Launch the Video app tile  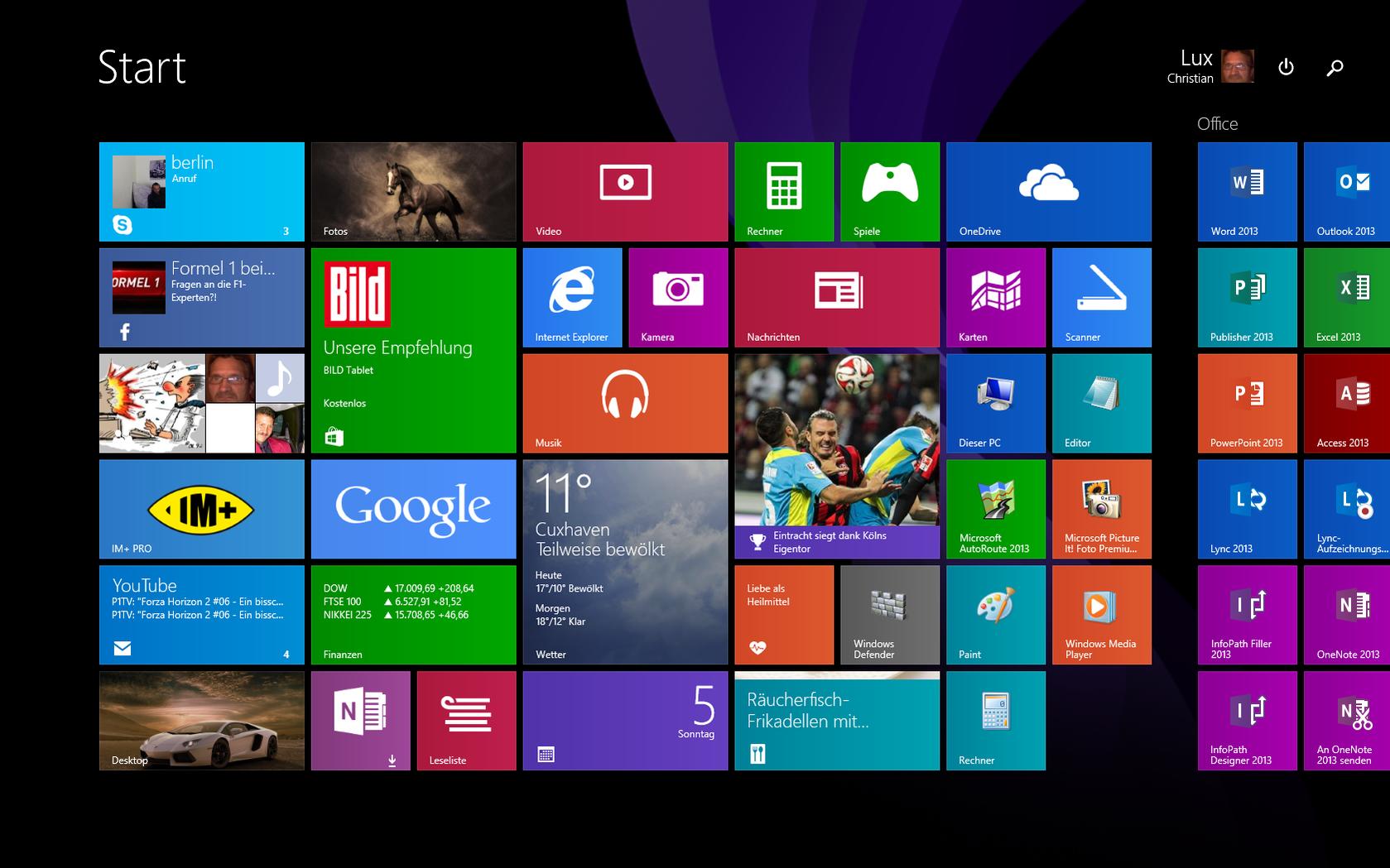[626, 192]
